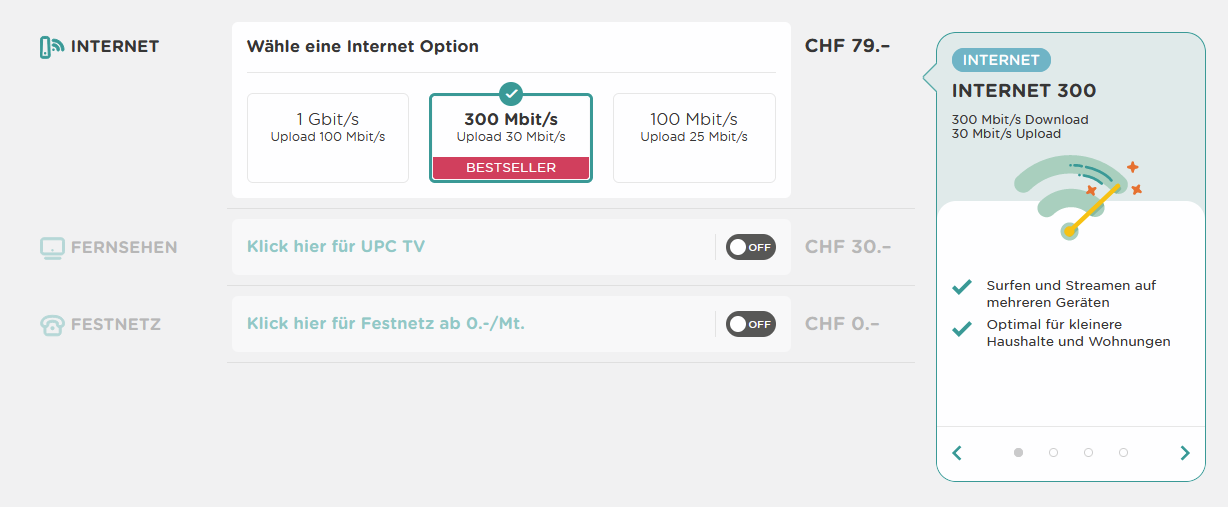Jump to the fourth carousel dot

coord(1123,453)
